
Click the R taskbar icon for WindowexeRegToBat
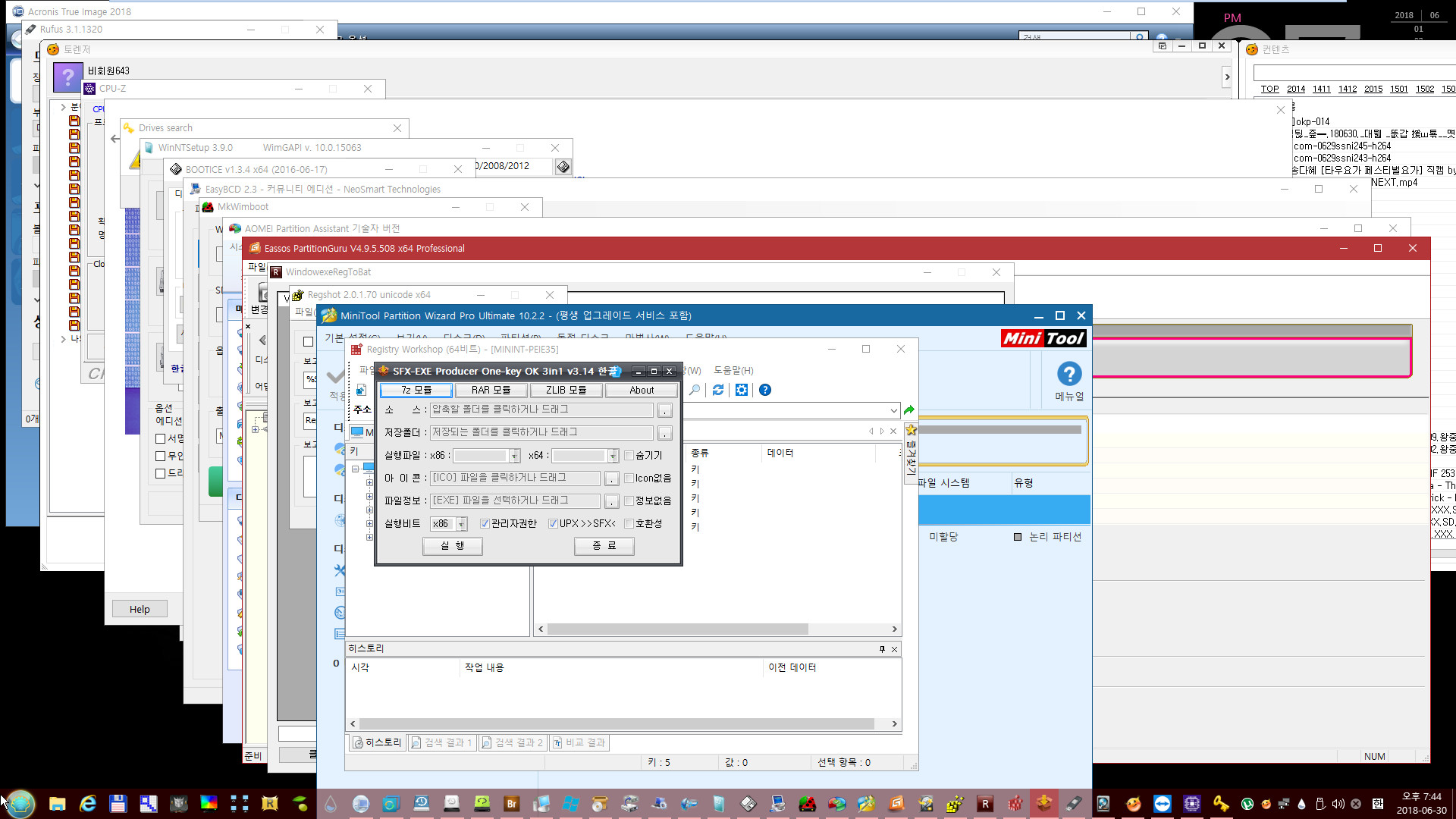click(x=985, y=804)
